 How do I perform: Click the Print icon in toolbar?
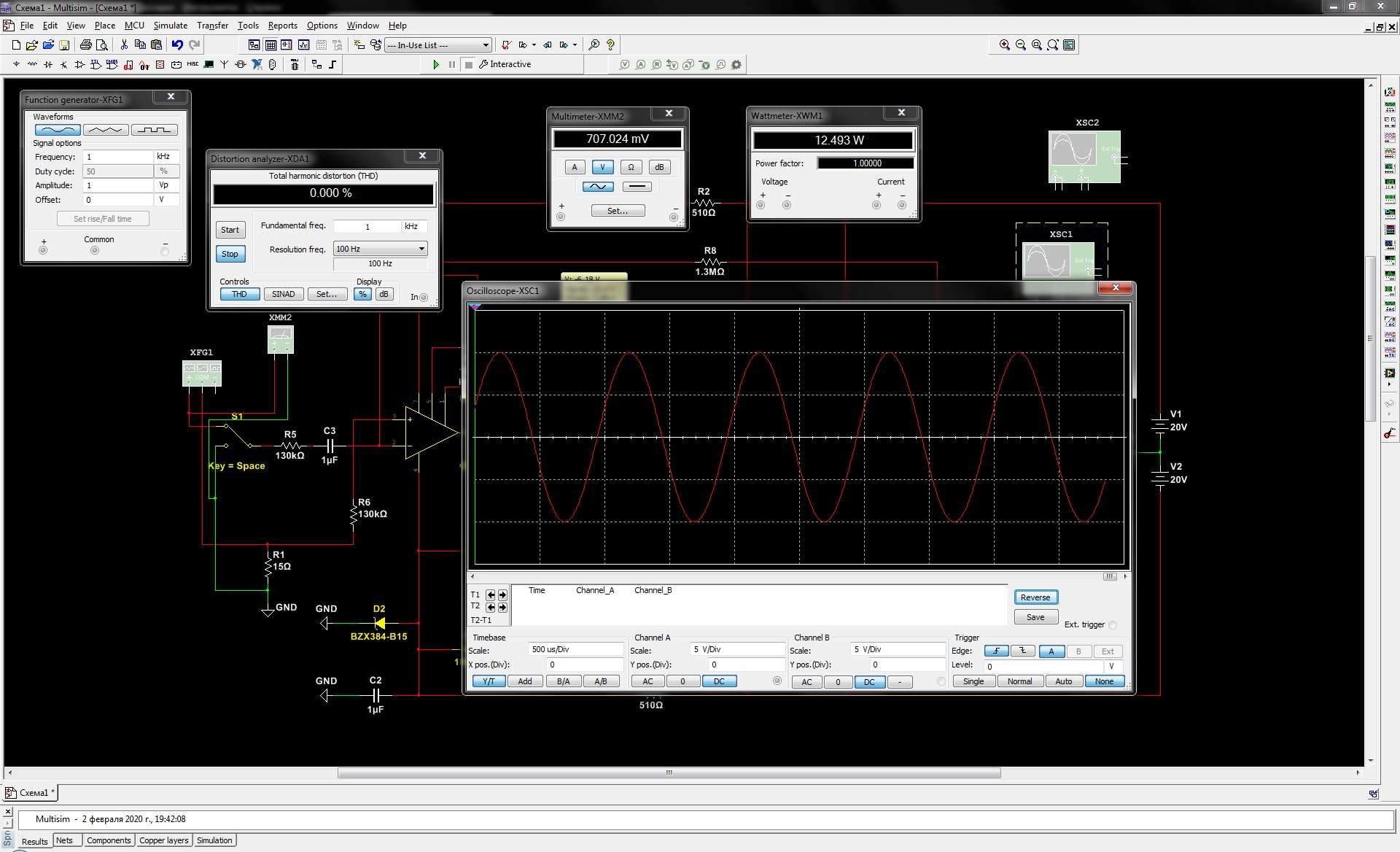point(86,44)
